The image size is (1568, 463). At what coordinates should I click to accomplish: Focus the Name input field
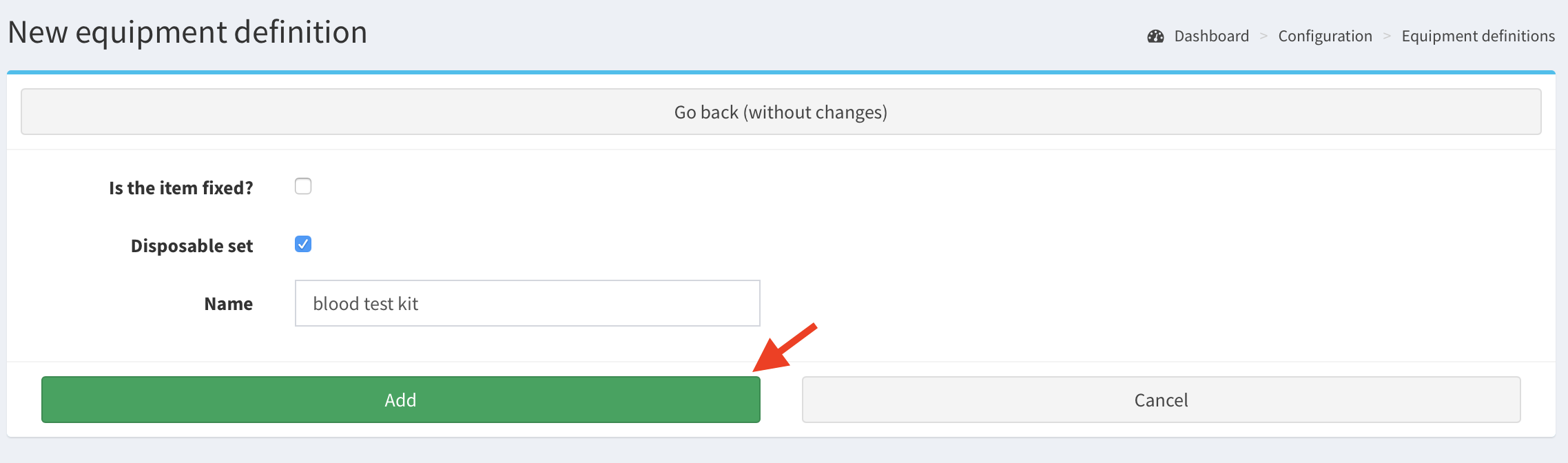click(x=527, y=303)
